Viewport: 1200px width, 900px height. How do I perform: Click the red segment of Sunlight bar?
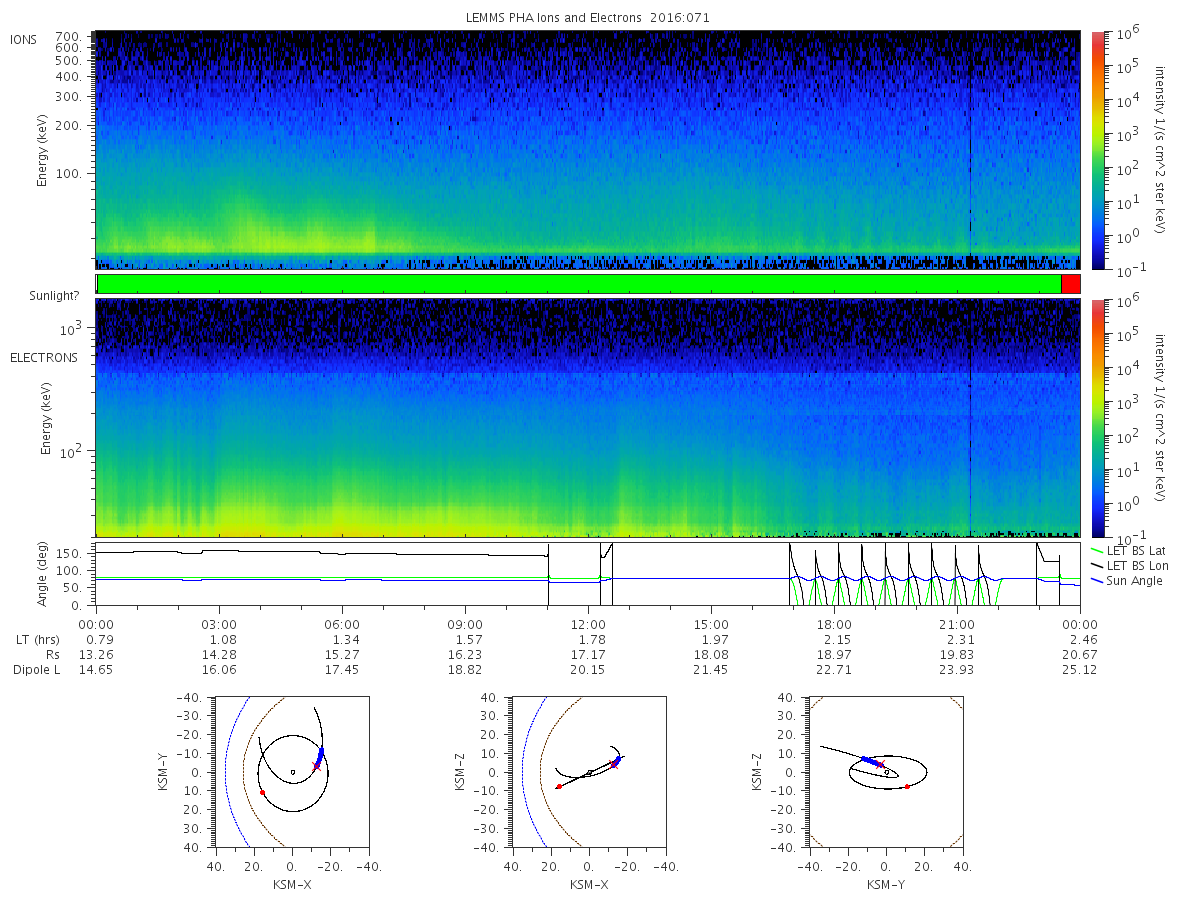tap(1070, 284)
